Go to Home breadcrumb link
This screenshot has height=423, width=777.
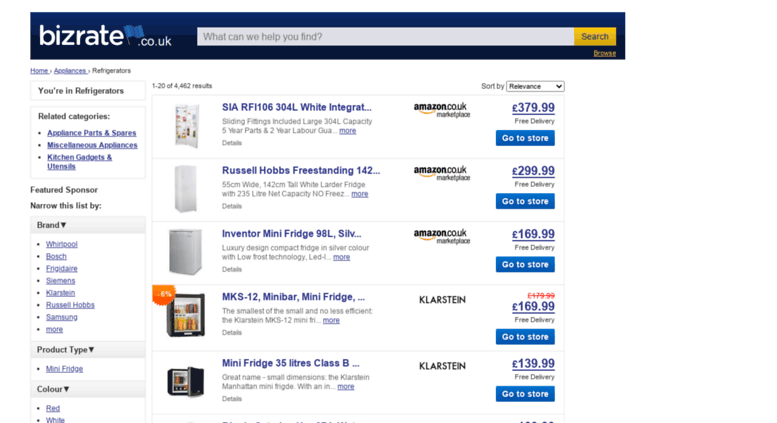click(39, 71)
